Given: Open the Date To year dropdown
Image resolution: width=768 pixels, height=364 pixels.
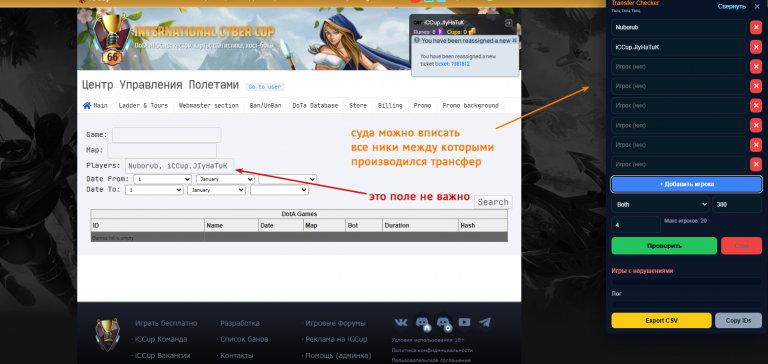Looking at the screenshot, I should click(x=279, y=190).
